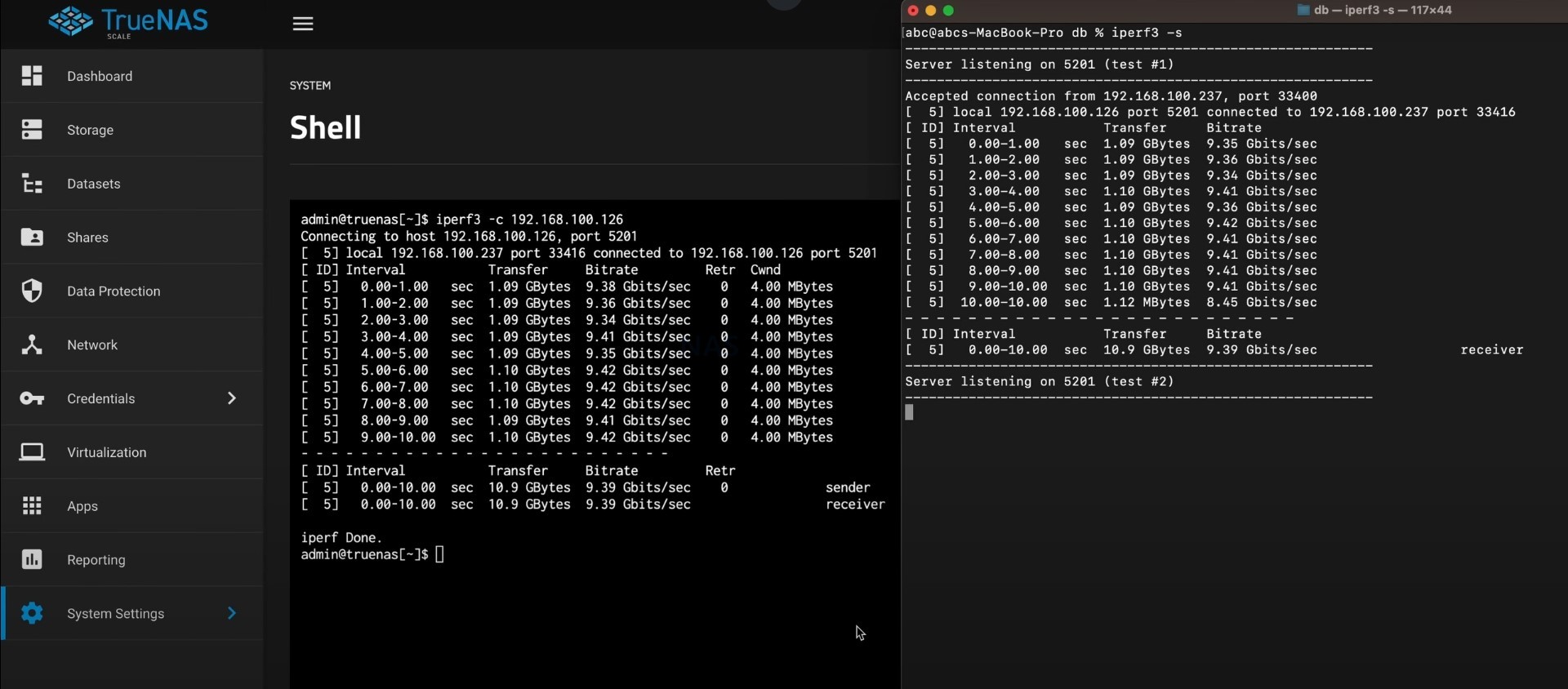Click 'Connecting to host 192.168.100.126' line
1568x689 pixels.
coord(469,237)
